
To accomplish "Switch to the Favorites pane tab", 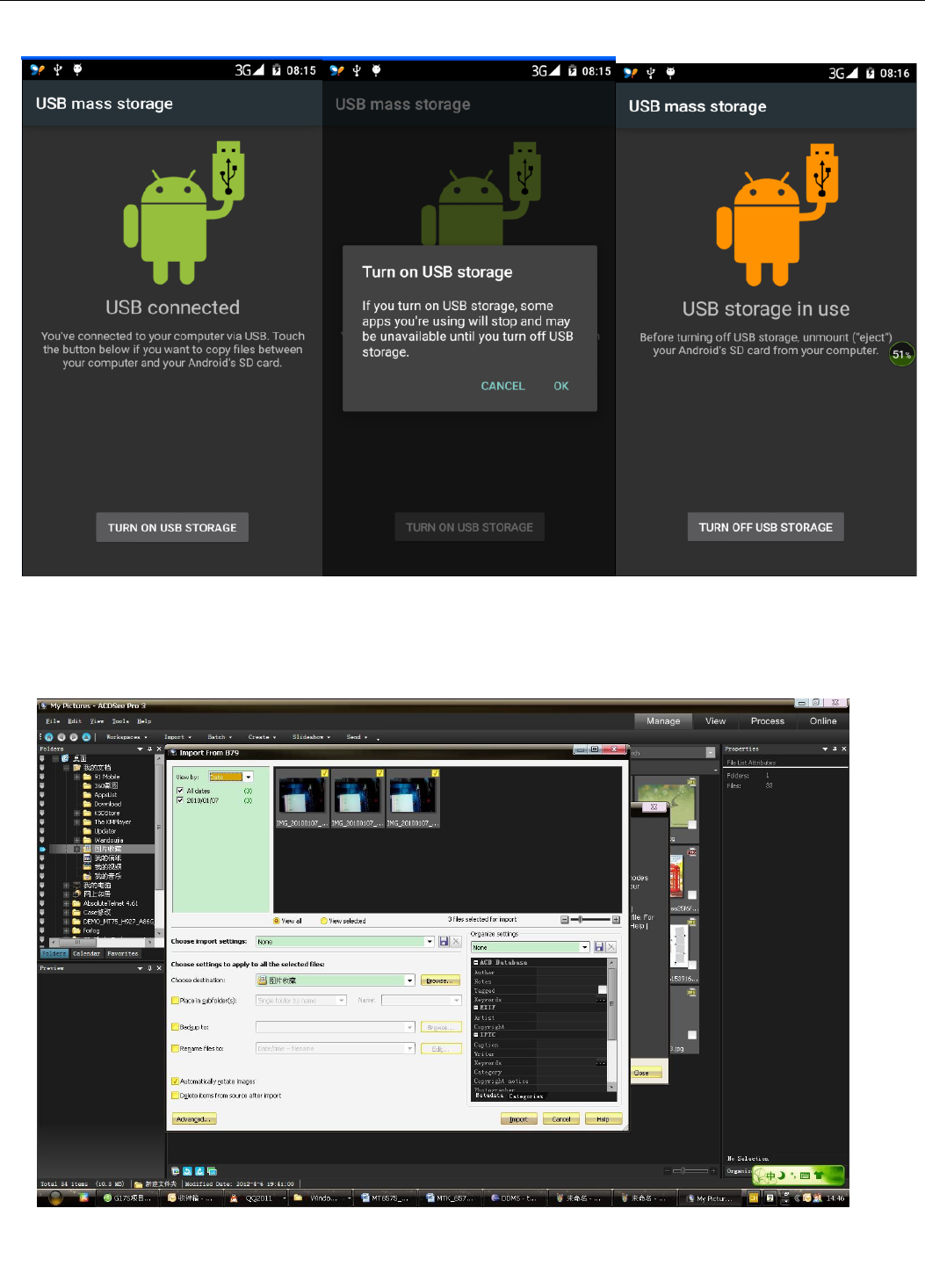I will (x=123, y=953).
